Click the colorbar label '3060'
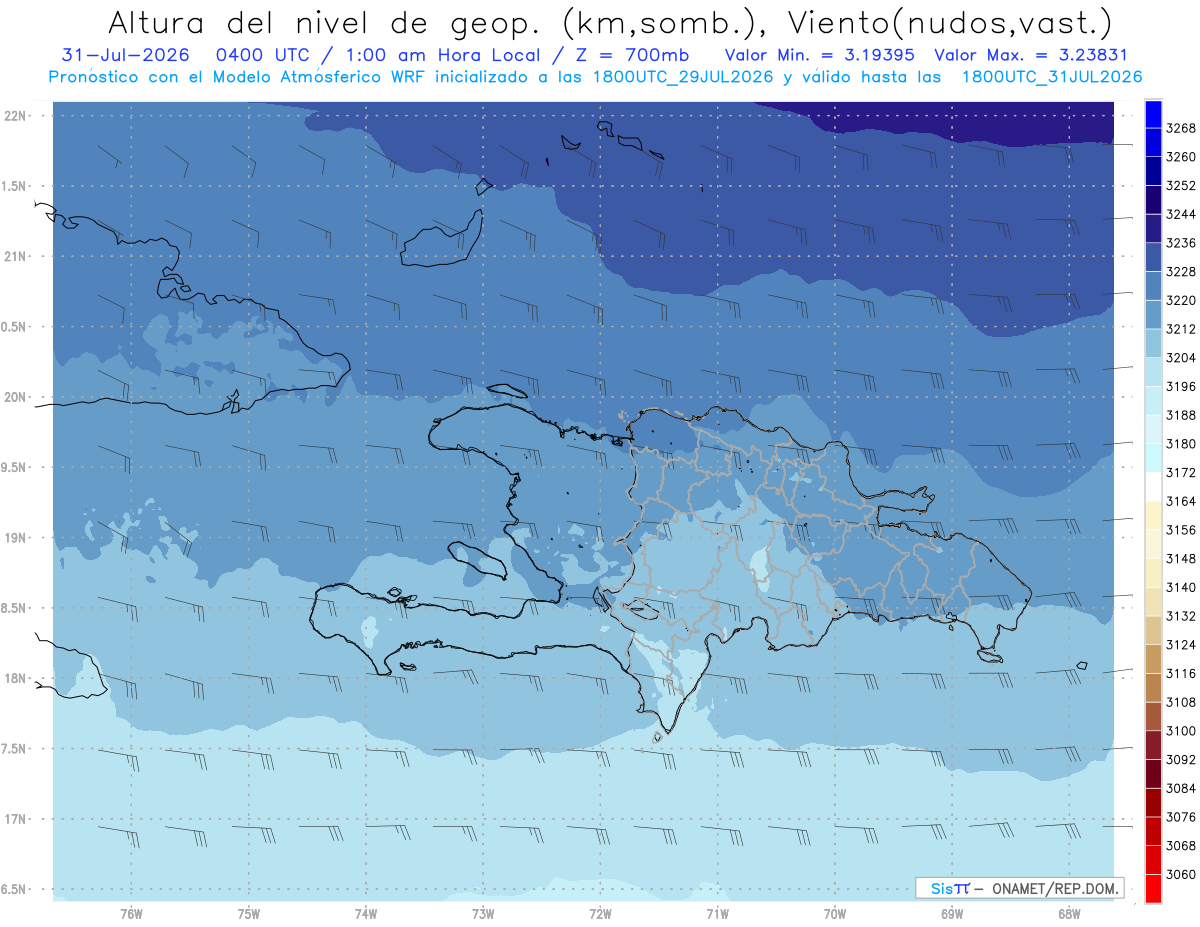 tap(1181, 875)
